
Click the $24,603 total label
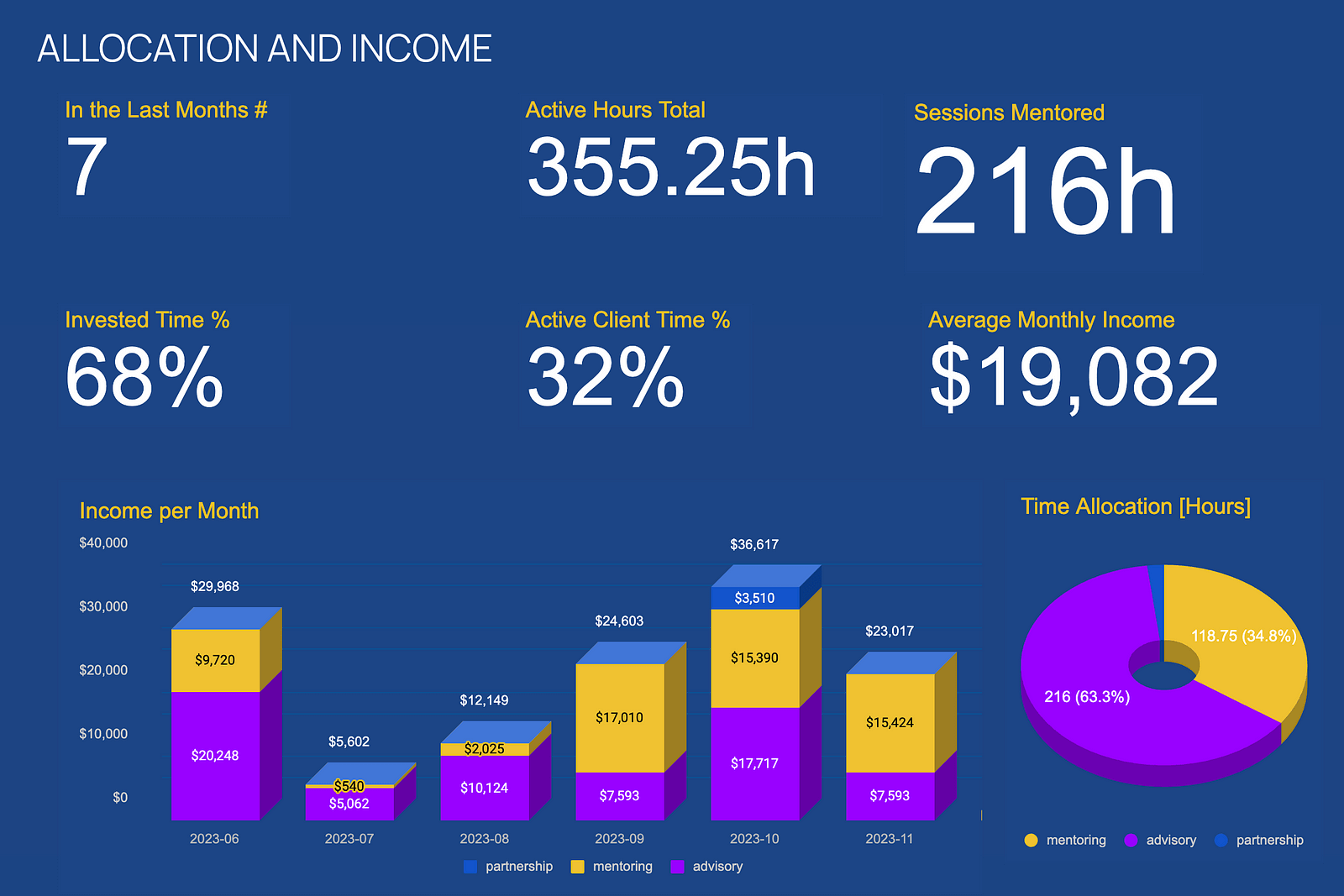620,621
